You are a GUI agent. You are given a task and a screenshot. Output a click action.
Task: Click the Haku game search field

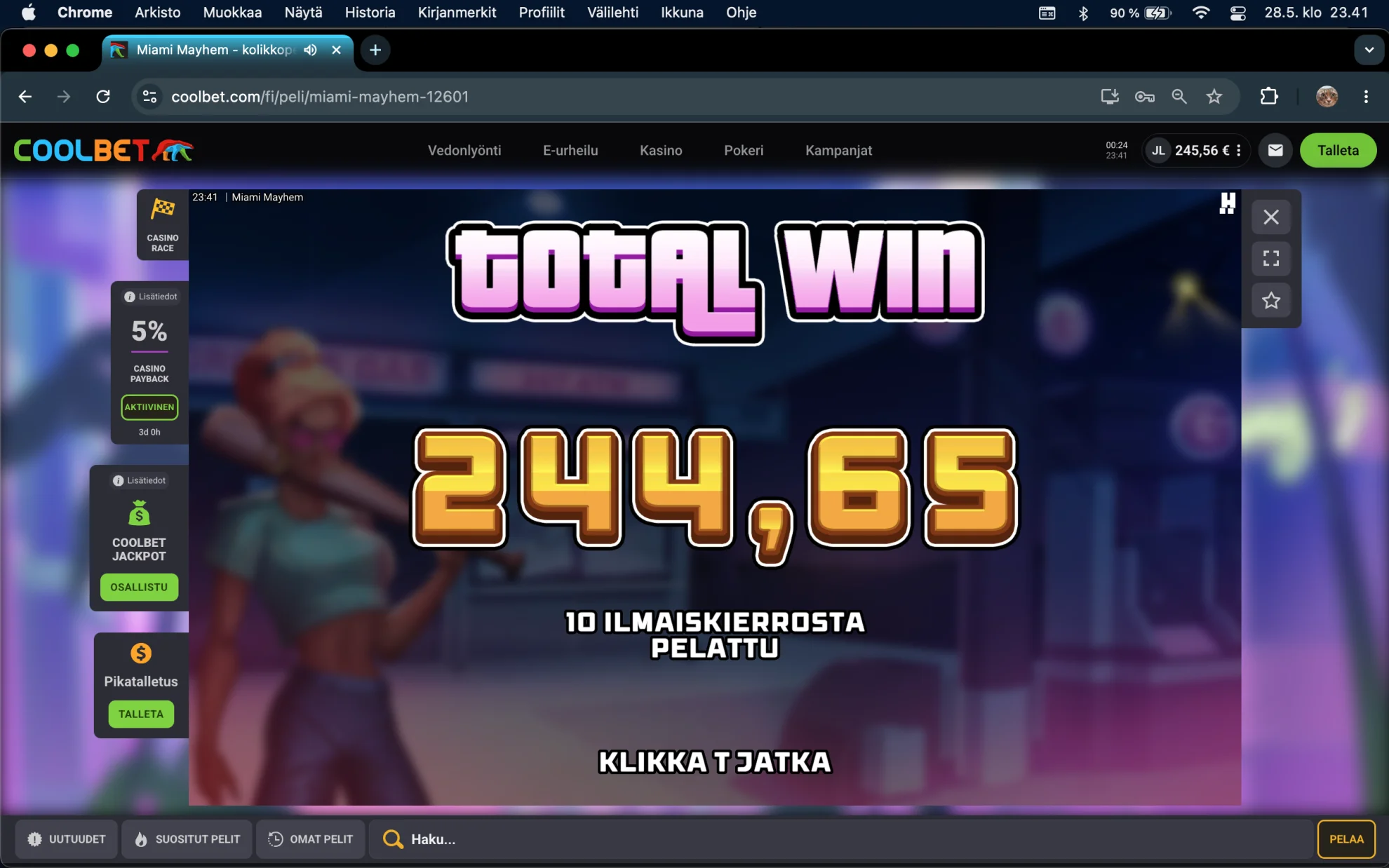[840, 839]
